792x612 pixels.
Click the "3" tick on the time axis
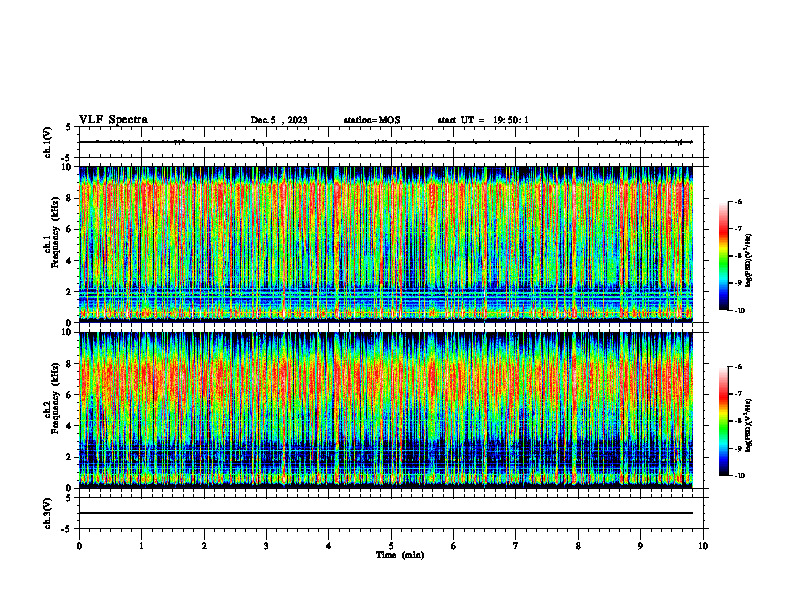click(266, 546)
